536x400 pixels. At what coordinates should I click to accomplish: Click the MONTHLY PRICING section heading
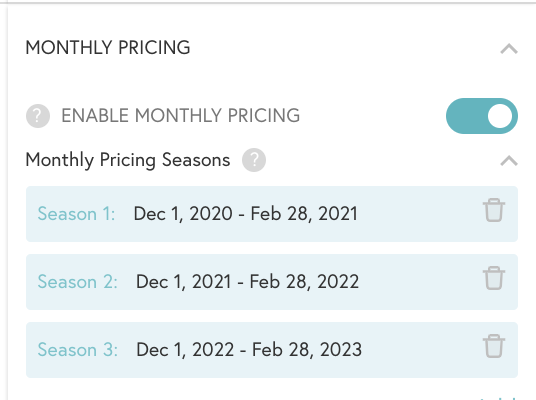108,48
